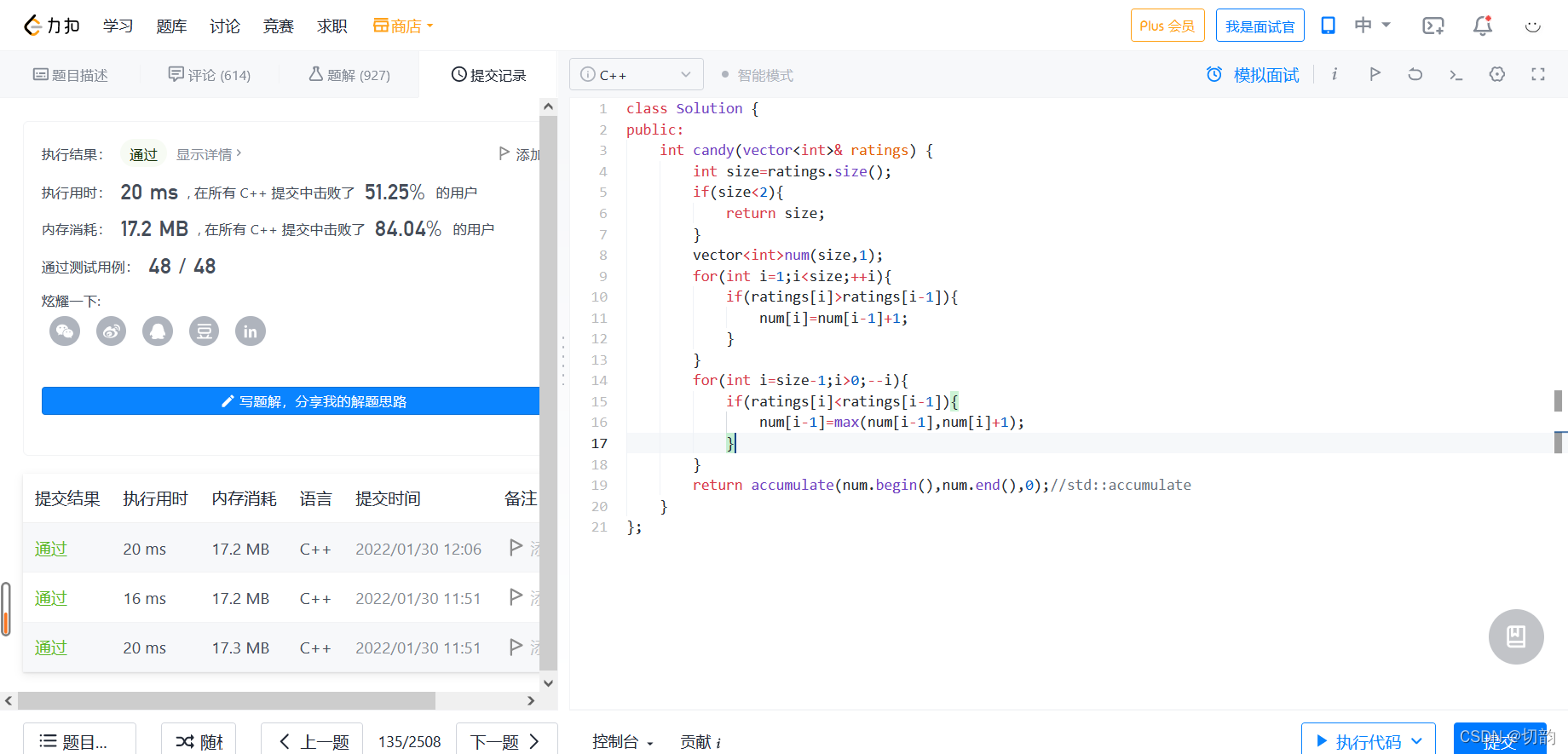Expand the 商店 store dropdown

coord(403,26)
